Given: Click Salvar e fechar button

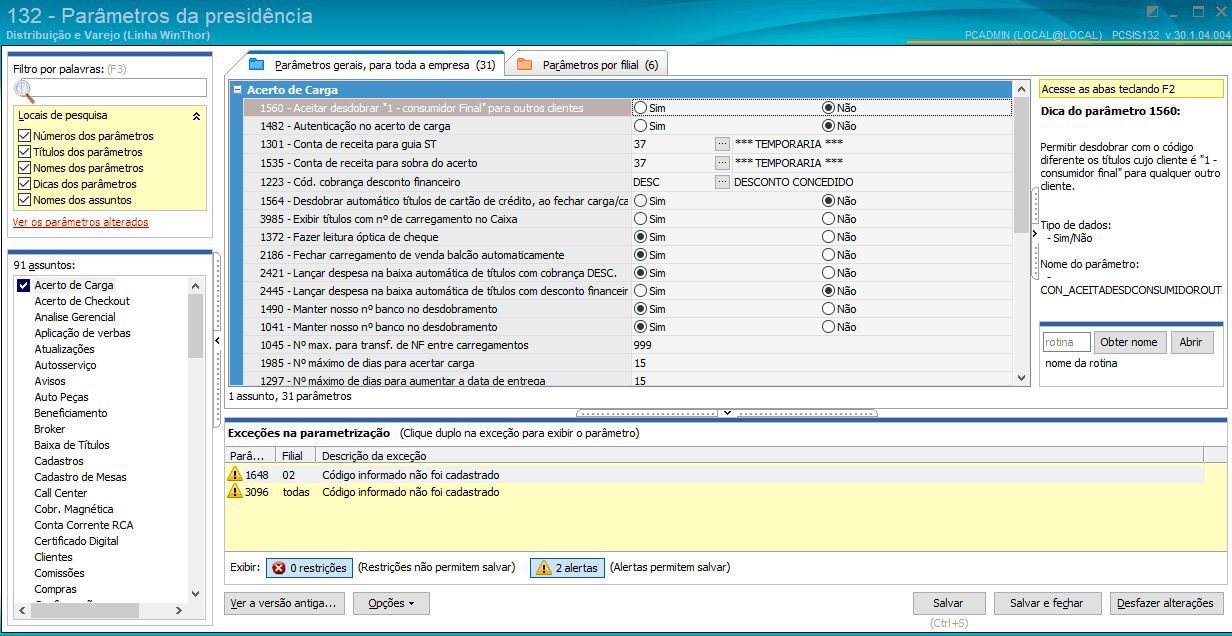Looking at the screenshot, I should [x=1047, y=604].
